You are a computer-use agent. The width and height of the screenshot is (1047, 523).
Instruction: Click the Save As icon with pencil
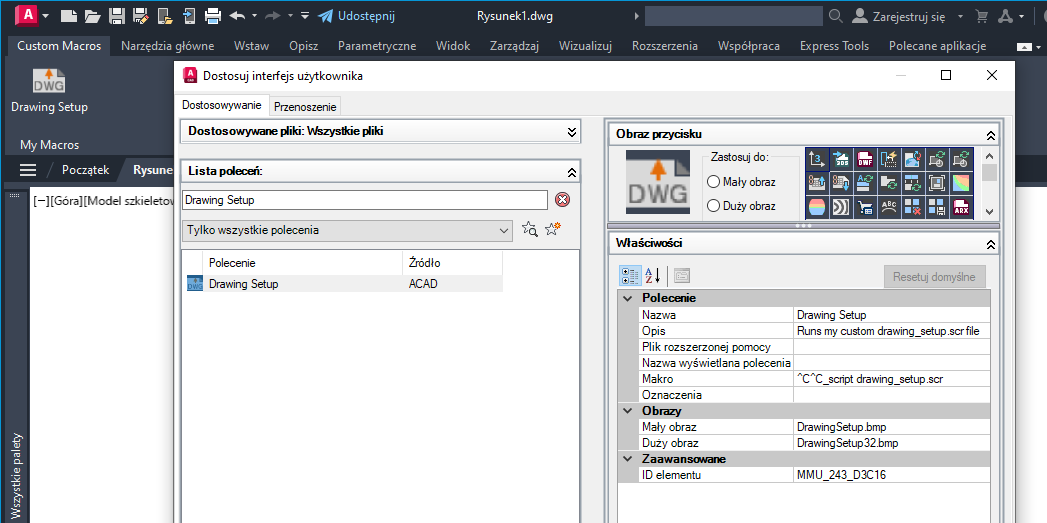click(x=141, y=15)
